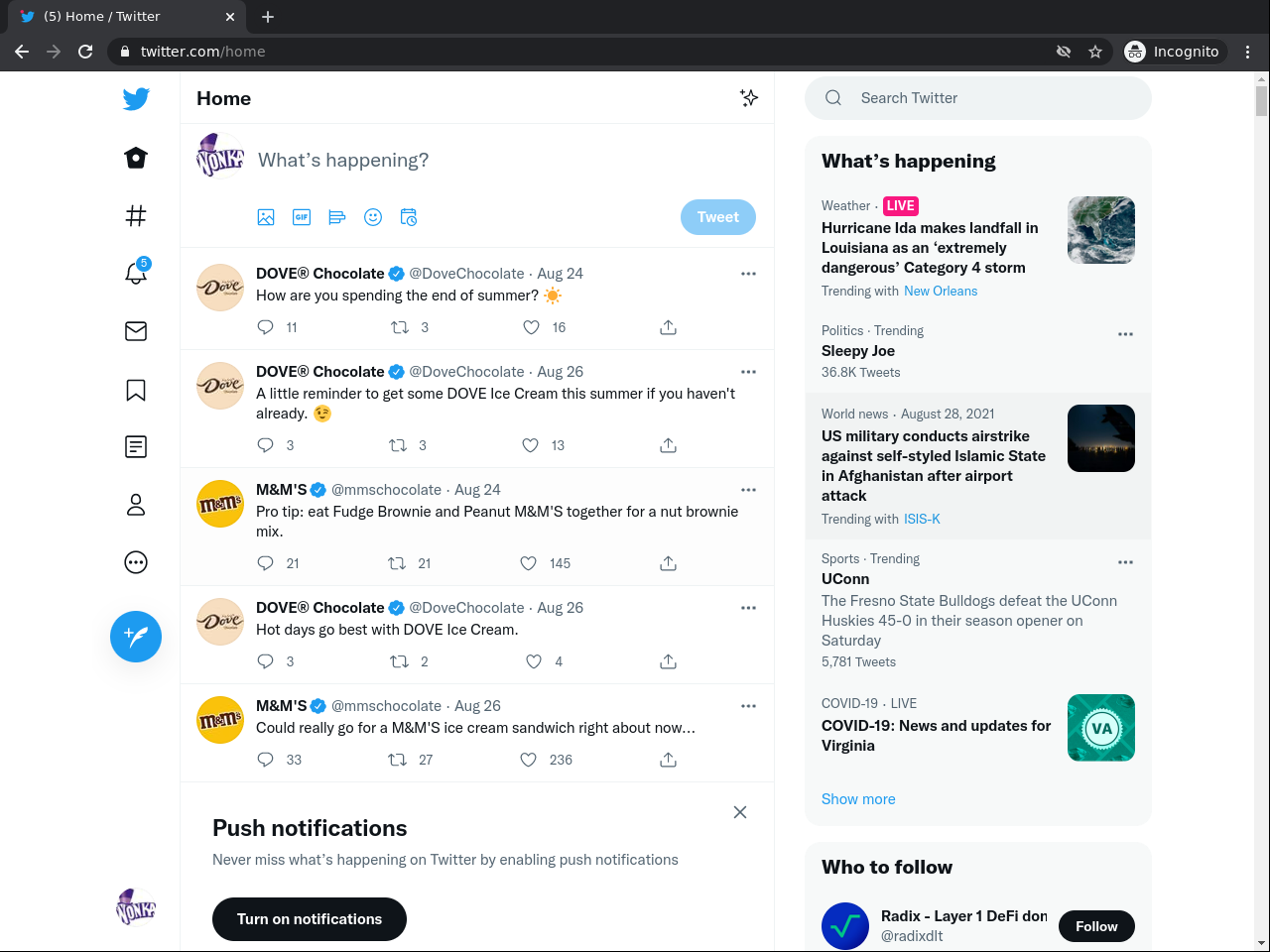Viewport: 1270px width, 952px height.
Task: Like the M&M'S ice cream sandwich tweet
Action: point(529,760)
